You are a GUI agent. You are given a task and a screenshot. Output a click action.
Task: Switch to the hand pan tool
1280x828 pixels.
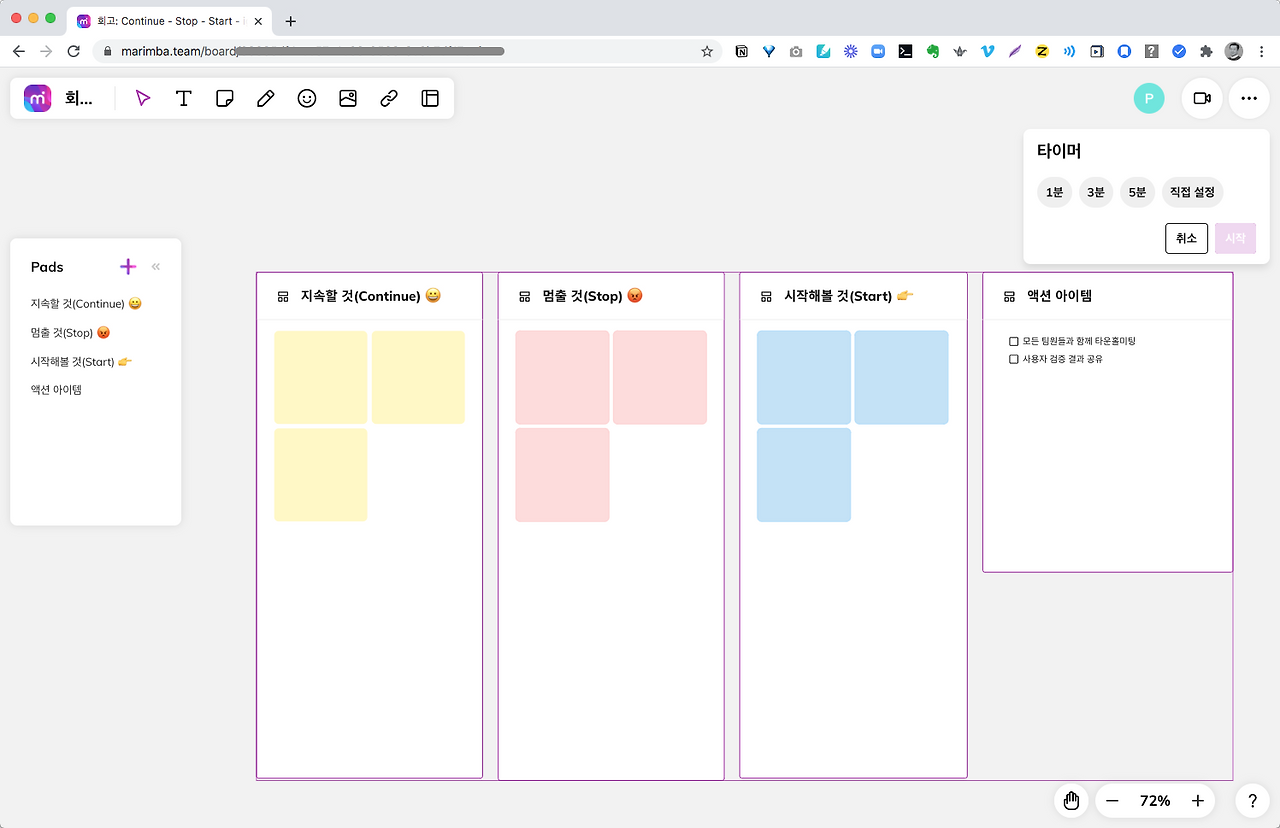click(1071, 801)
